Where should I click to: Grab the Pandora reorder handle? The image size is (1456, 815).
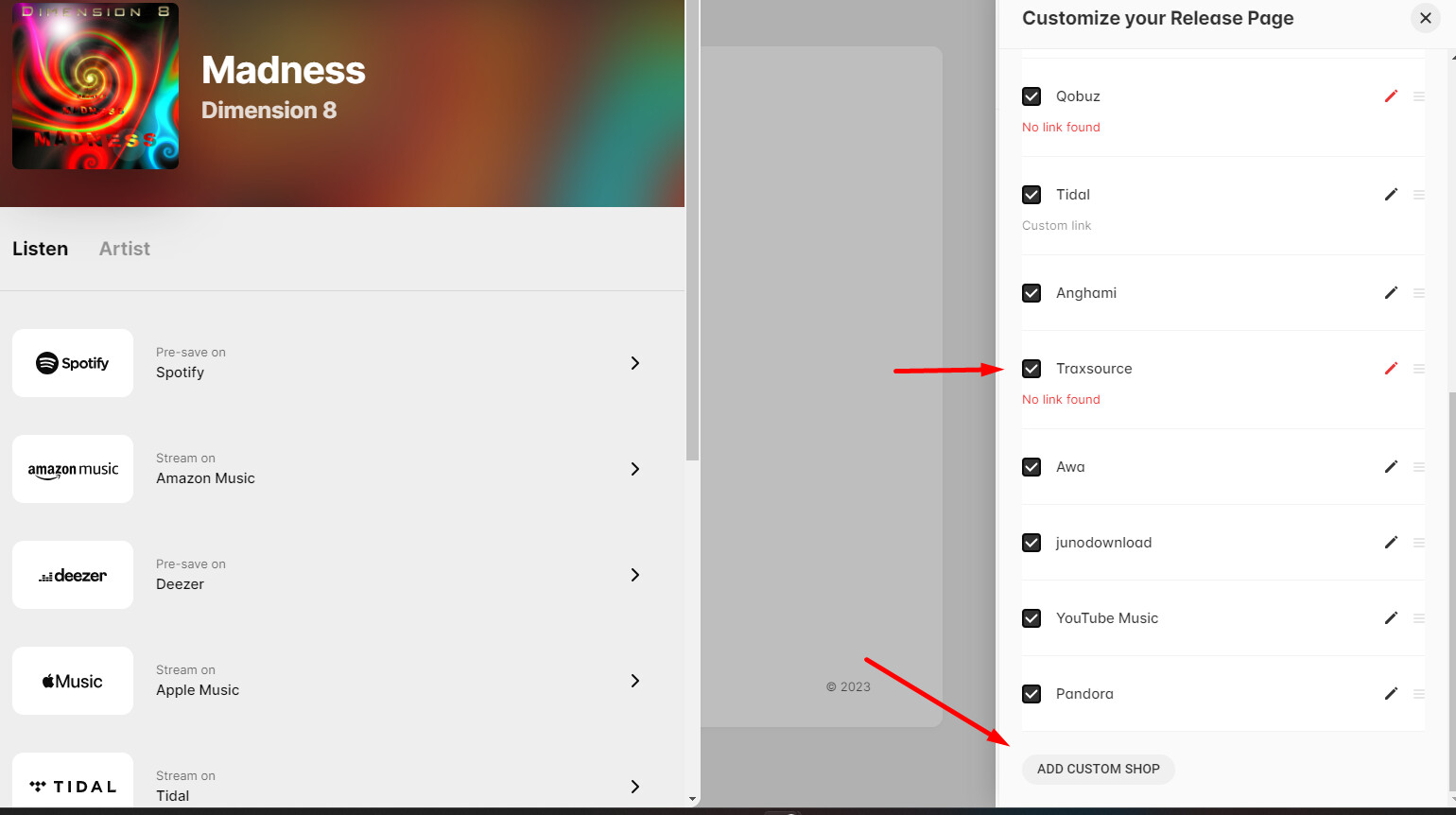1419,694
